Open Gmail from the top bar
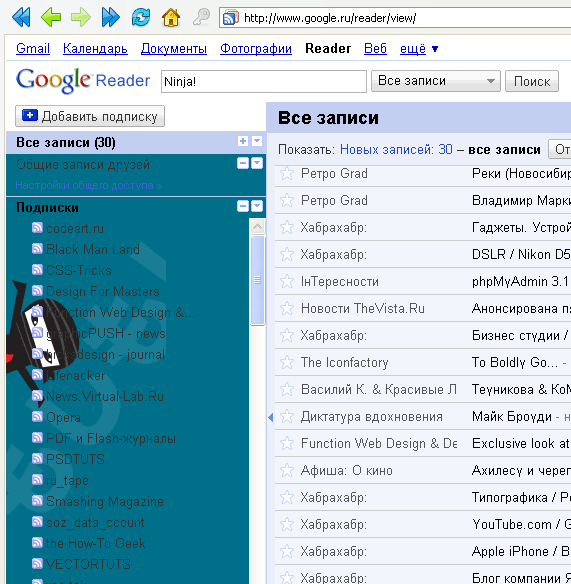This screenshot has width=571, height=584. point(33,48)
